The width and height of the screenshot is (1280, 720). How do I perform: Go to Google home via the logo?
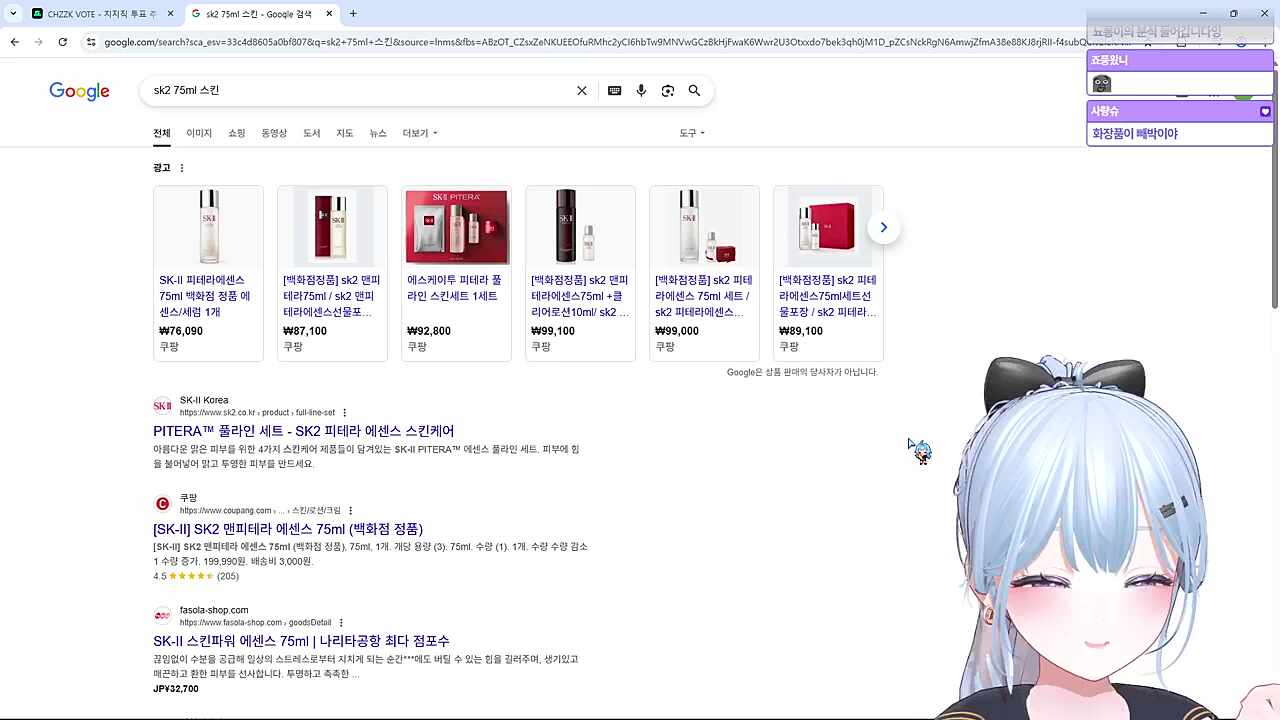[79, 91]
